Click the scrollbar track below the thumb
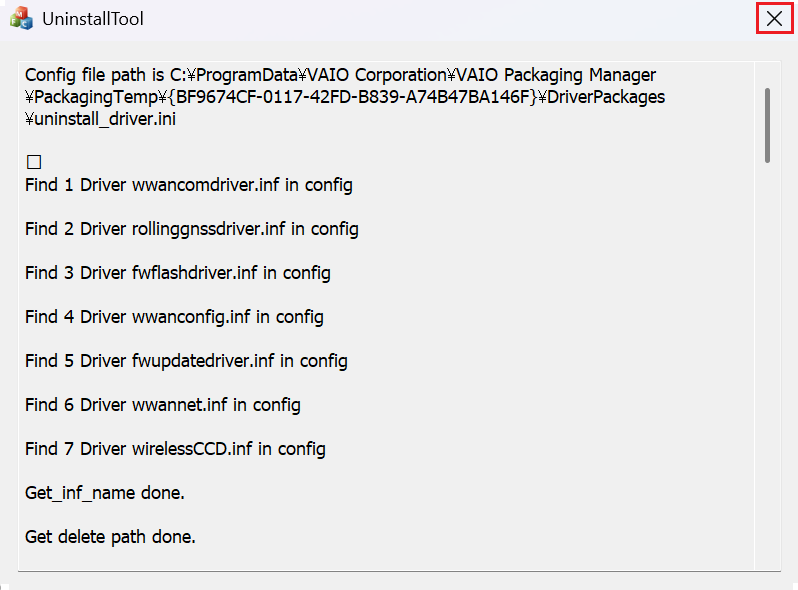The height and width of the screenshot is (590, 798). (767, 367)
